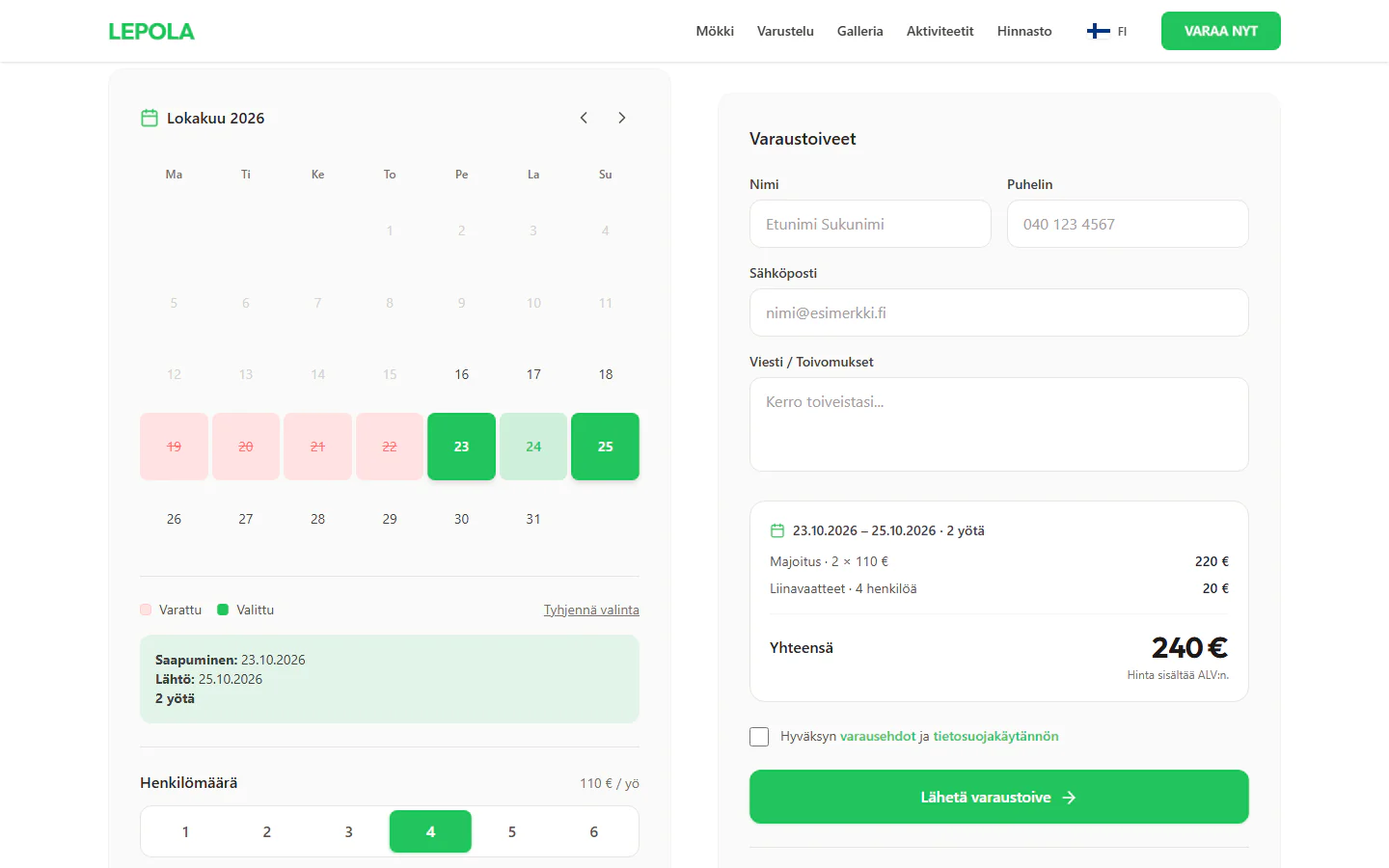Click the pink Varattu legend swatch
Image resolution: width=1389 pixels, height=868 pixels.
146,610
